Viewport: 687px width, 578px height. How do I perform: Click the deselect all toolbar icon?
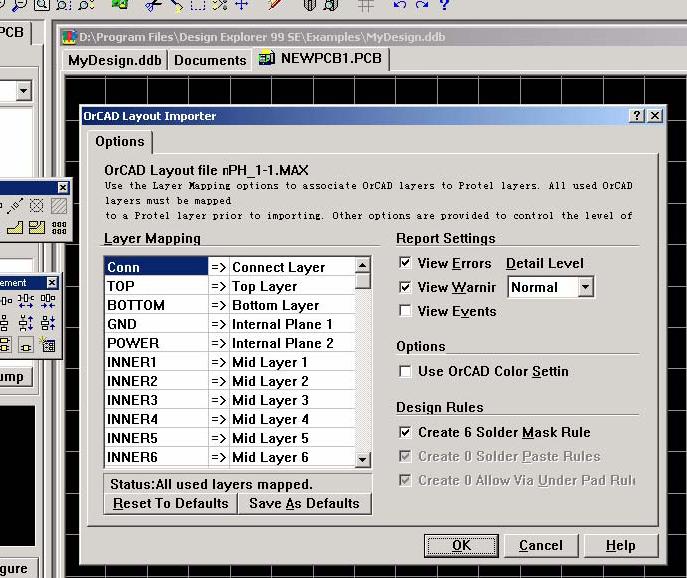click(x=220, y=4)
